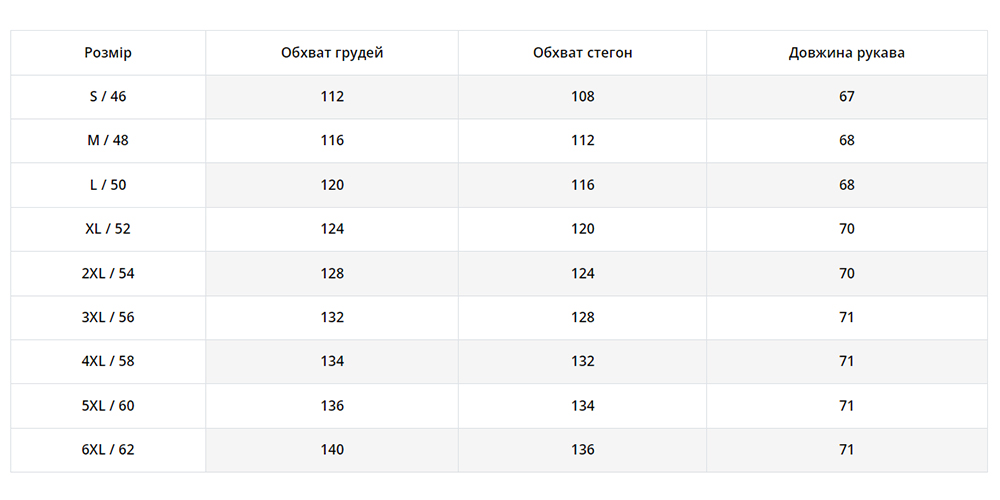
Task: Select the "M / 48" size cell
Action: coord(108,141)
